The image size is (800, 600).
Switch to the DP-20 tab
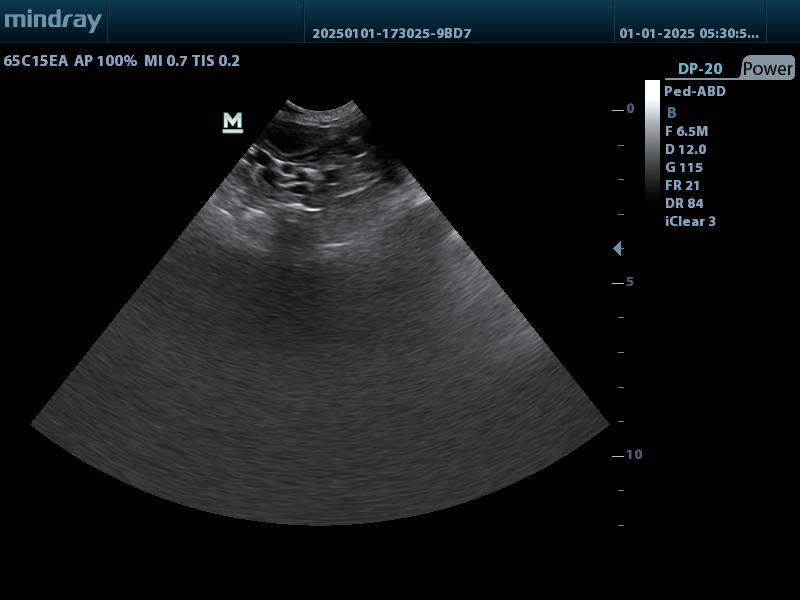[x=700, y=69]
